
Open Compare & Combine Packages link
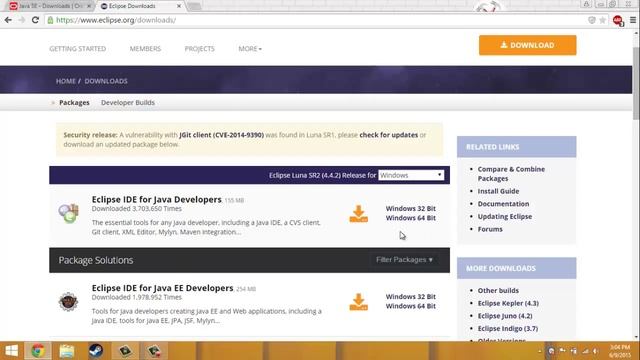511,173
